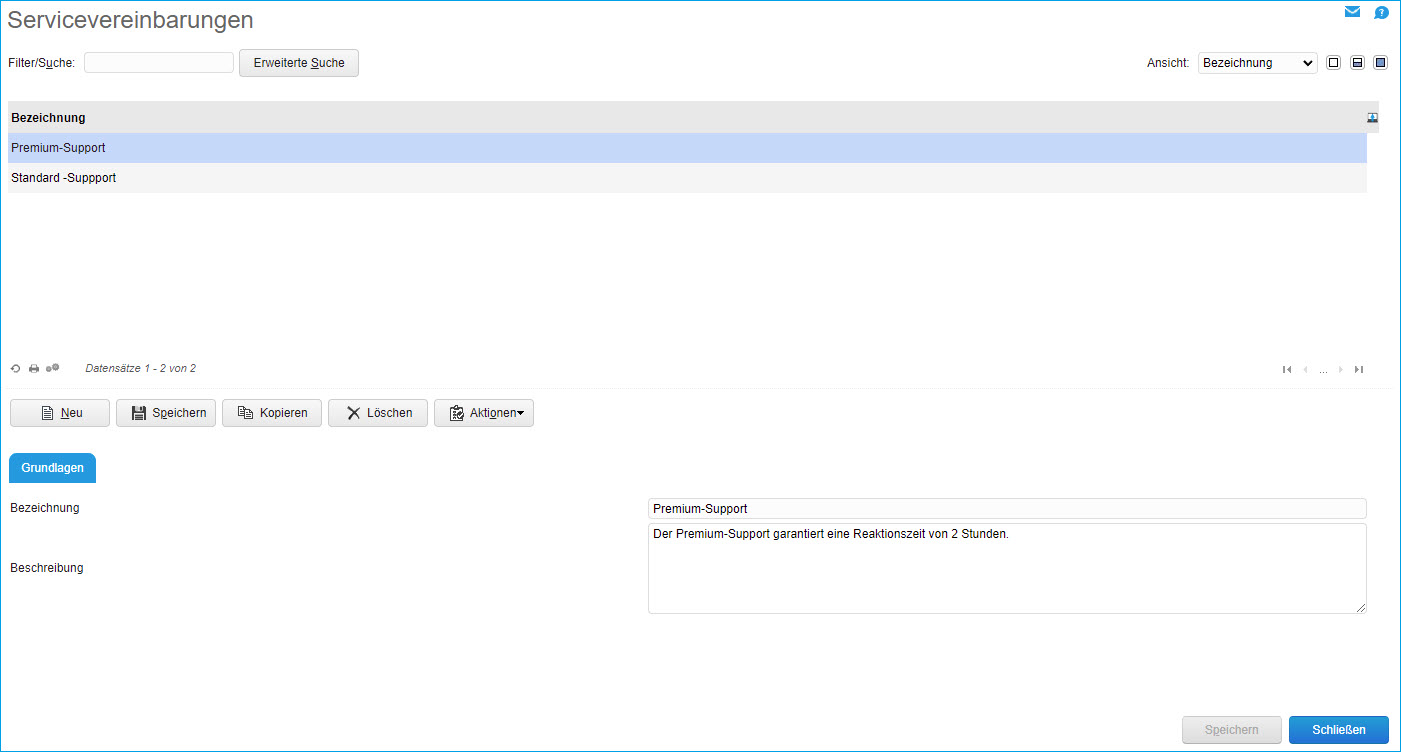The width and height of the screenshot is (1401, 752).
Task: Click the Beschreibung text area
Action: [1007, 568]
